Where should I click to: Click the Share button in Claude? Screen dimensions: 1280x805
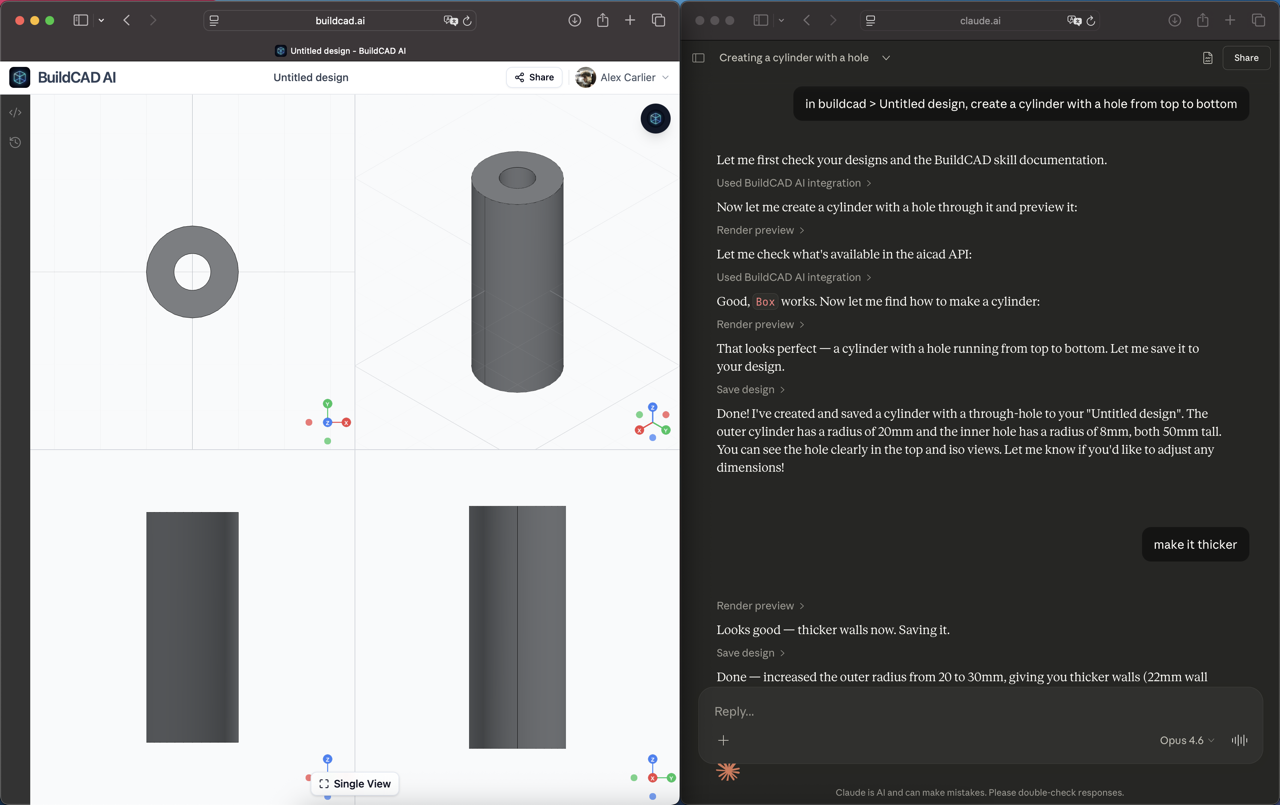[x=1246, y=57]
